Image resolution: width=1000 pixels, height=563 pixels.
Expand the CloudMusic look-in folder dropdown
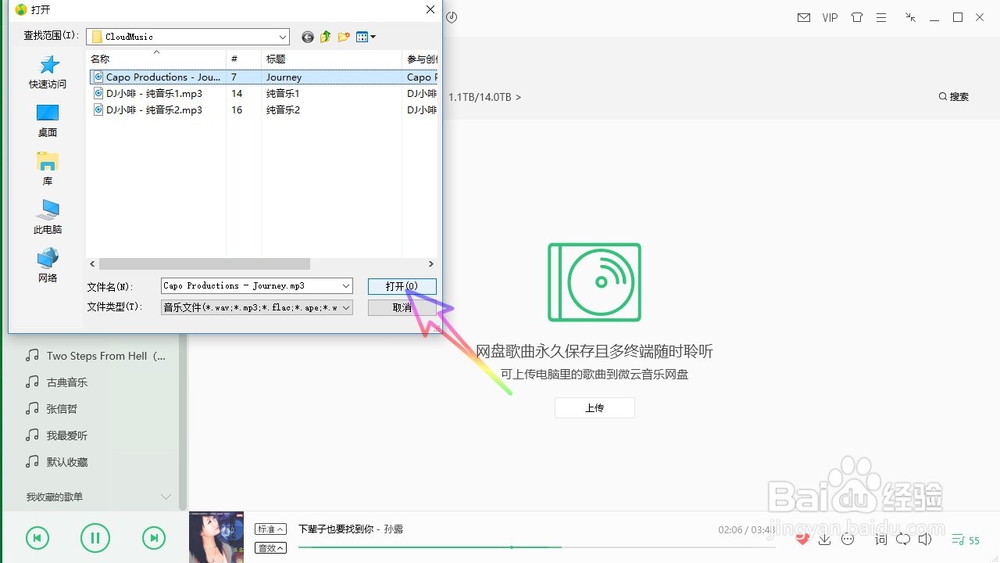(x=282, y=37)
